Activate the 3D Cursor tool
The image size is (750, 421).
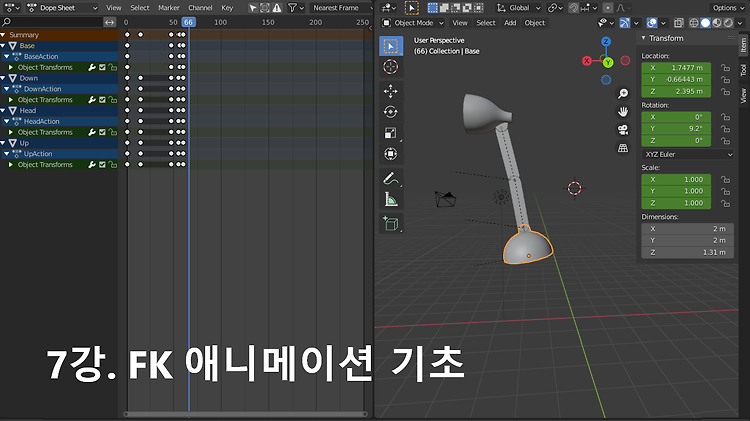391,67
